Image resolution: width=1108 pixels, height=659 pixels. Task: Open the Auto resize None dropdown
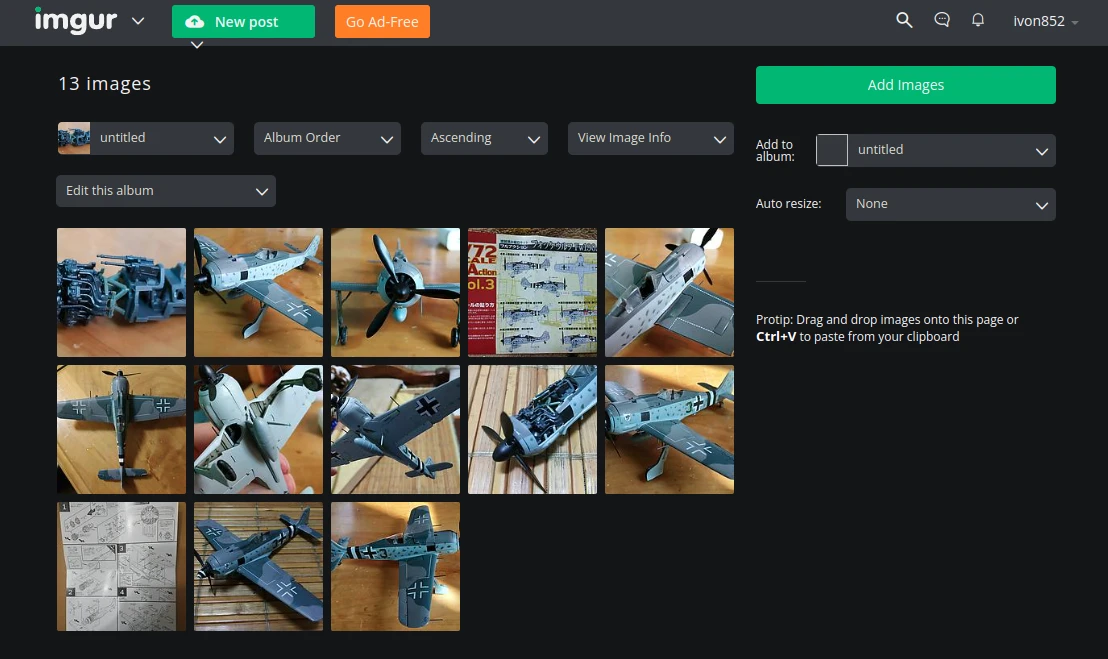click(x=950, y=204)
